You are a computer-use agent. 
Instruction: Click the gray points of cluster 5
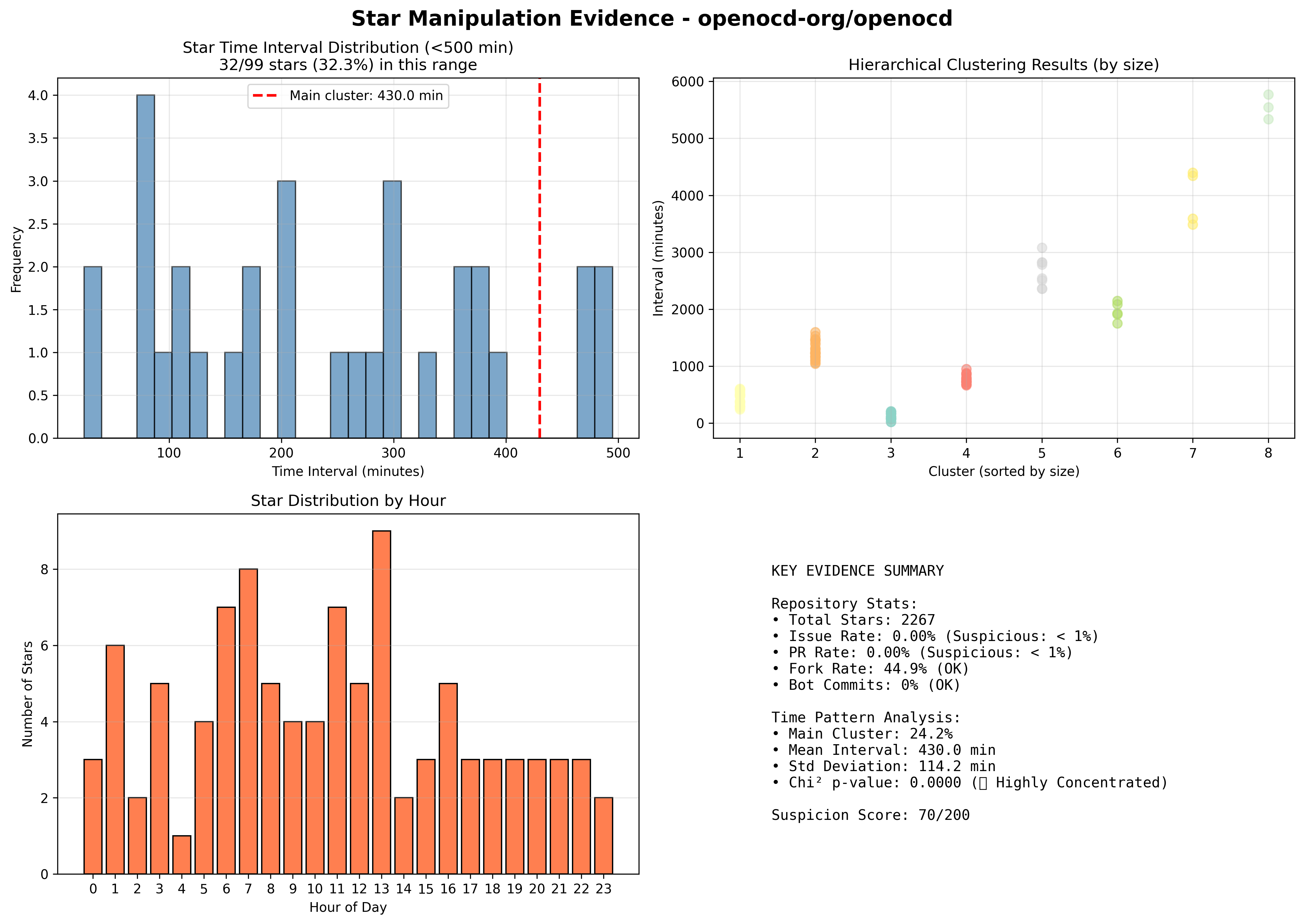click(x=1042, y=268)
